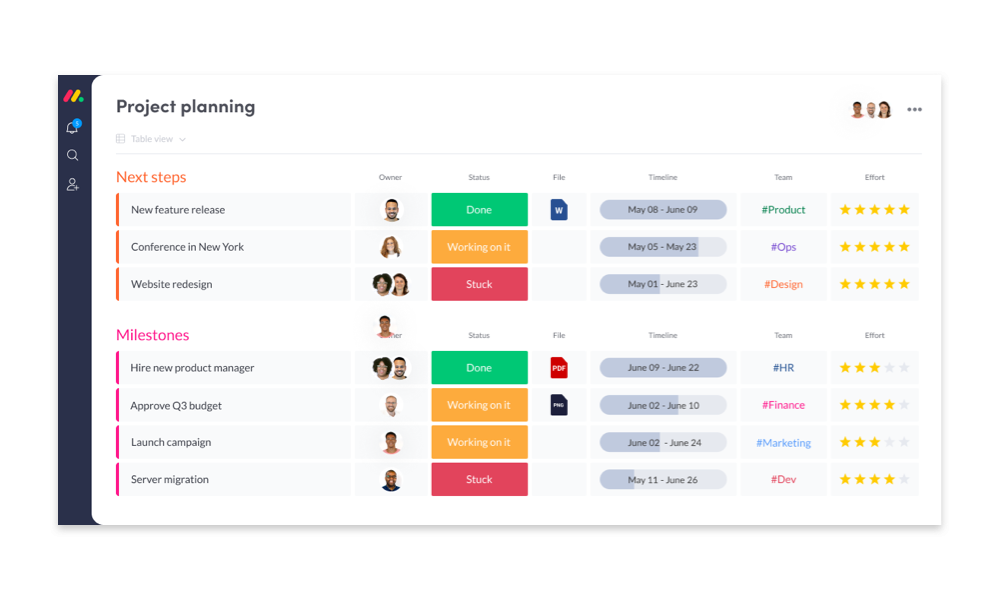The image size is (1000, 600).
Task: Click owner avatars for Hire new product manager
Action: pos(391,368)
